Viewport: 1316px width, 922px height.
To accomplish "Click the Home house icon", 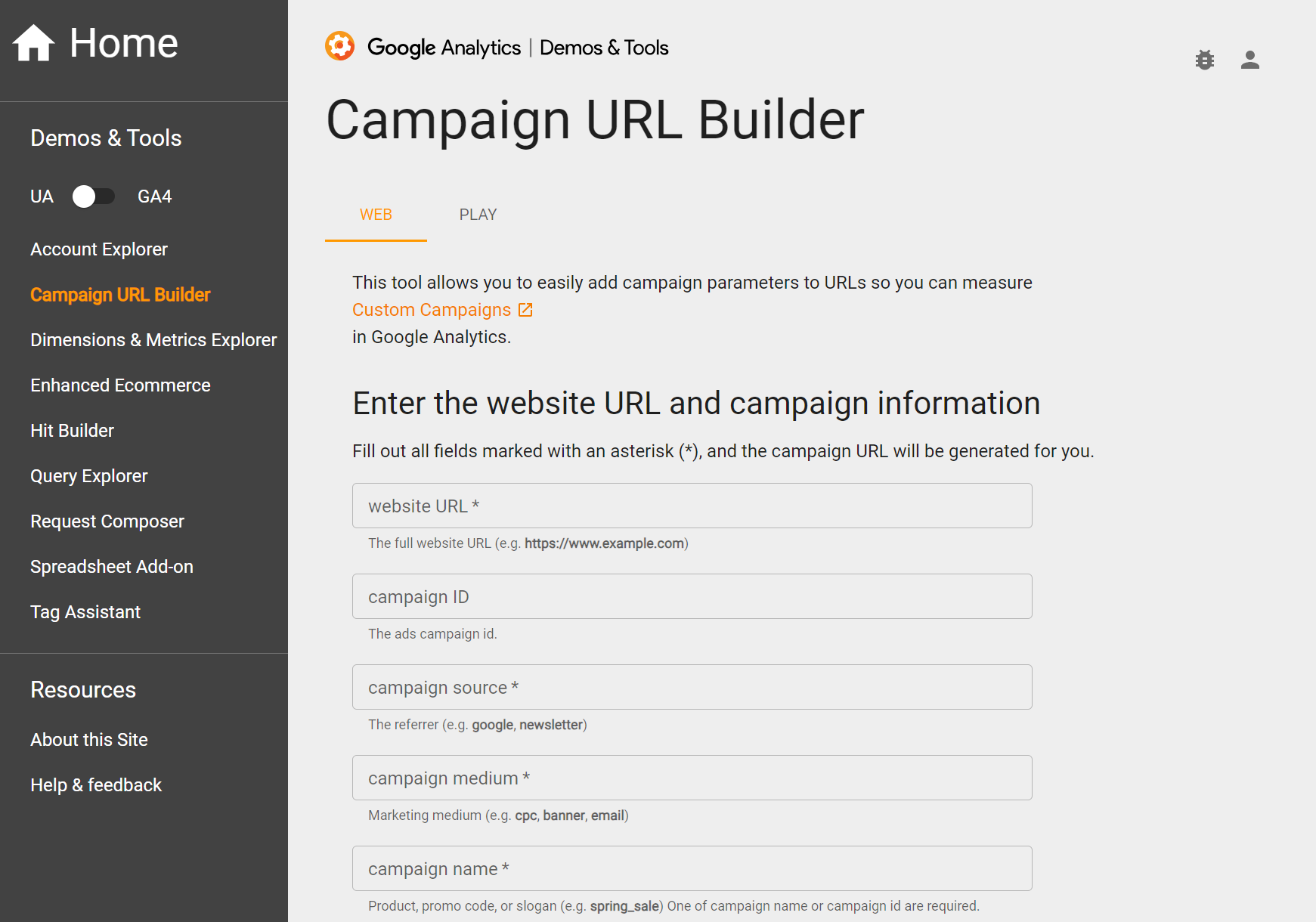I will point(33,42).
